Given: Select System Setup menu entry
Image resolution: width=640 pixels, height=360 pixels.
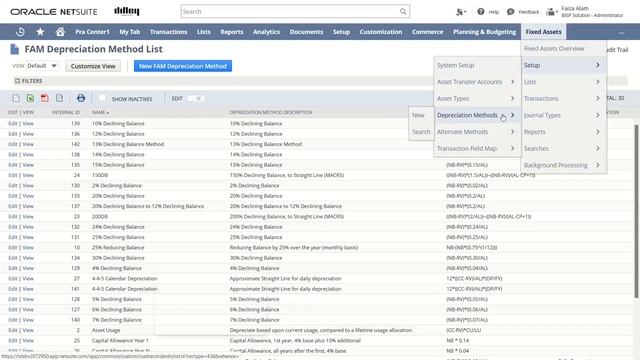Looking at the screenshot, I should [456, 65].
